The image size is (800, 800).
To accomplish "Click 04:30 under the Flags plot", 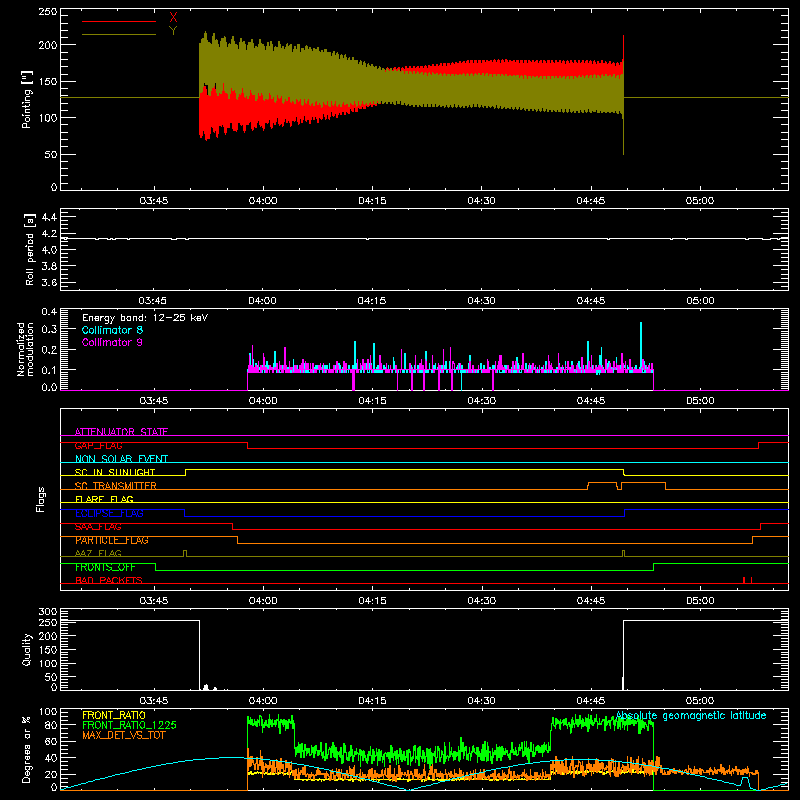I will click(481, 601).
